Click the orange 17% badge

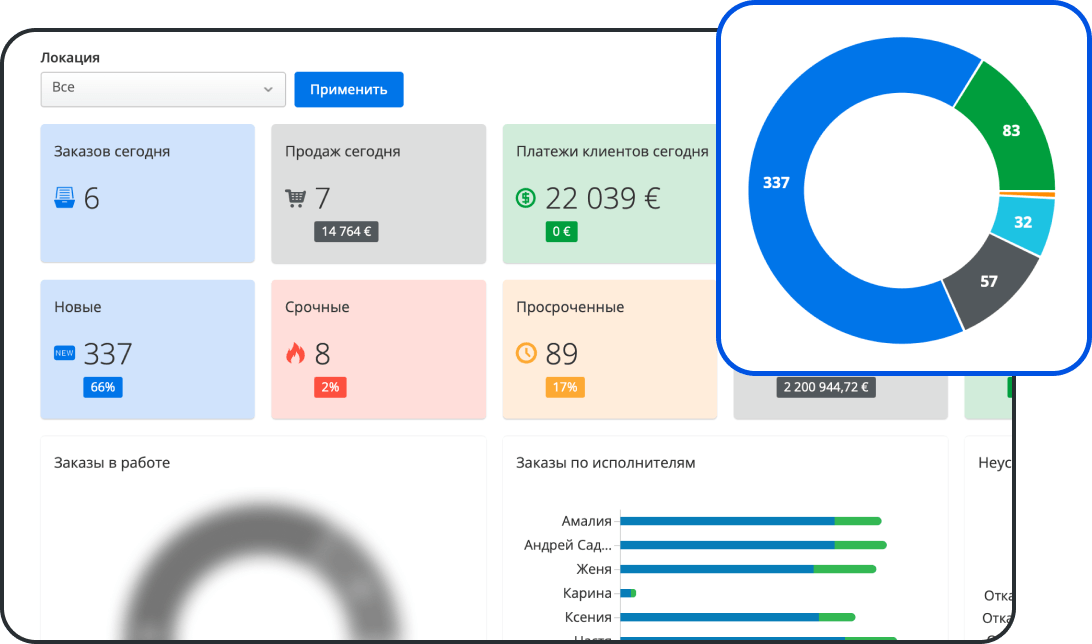(x=565, y=387)
